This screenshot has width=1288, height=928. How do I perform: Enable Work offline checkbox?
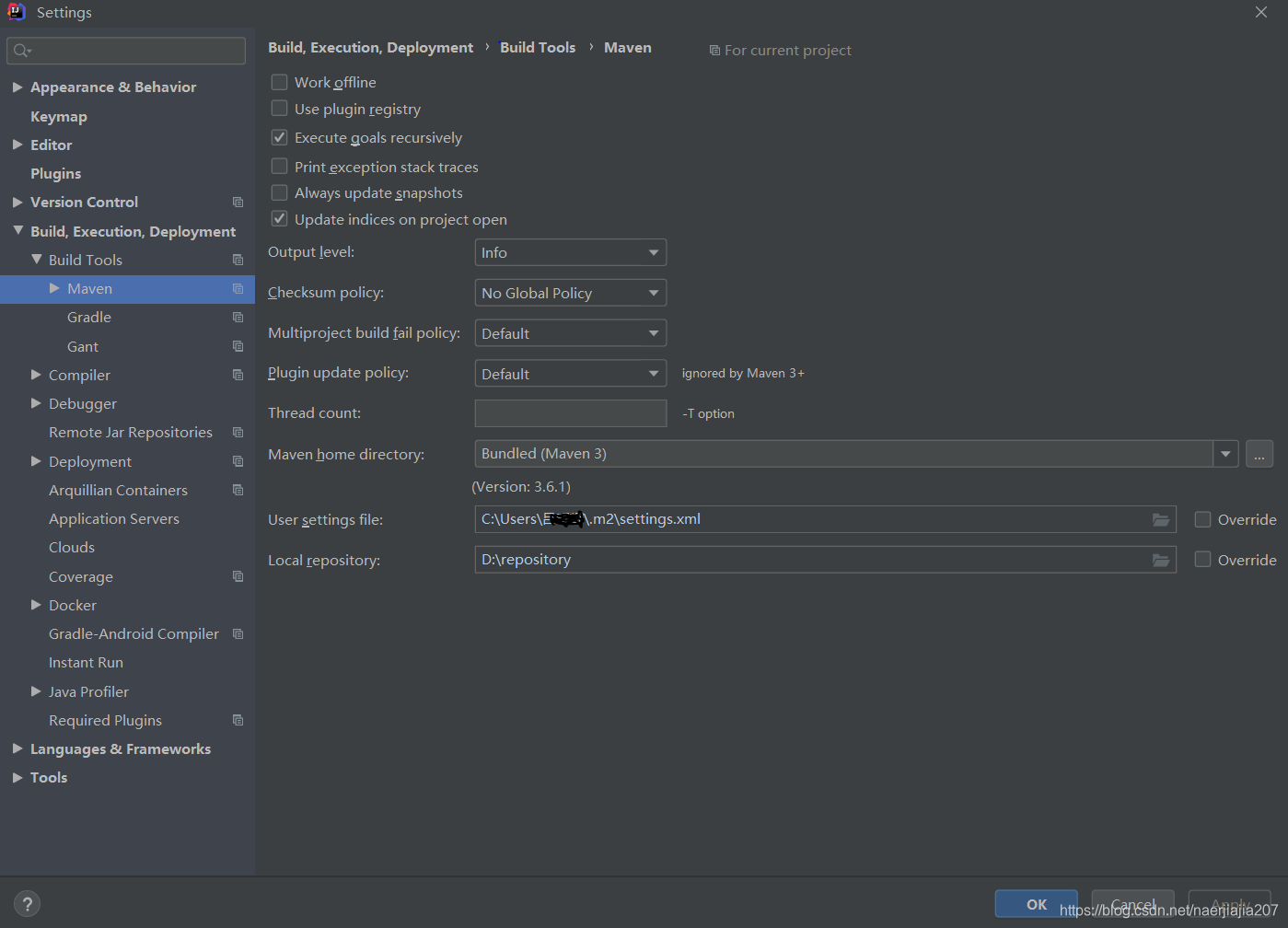(x=279, y=82)
